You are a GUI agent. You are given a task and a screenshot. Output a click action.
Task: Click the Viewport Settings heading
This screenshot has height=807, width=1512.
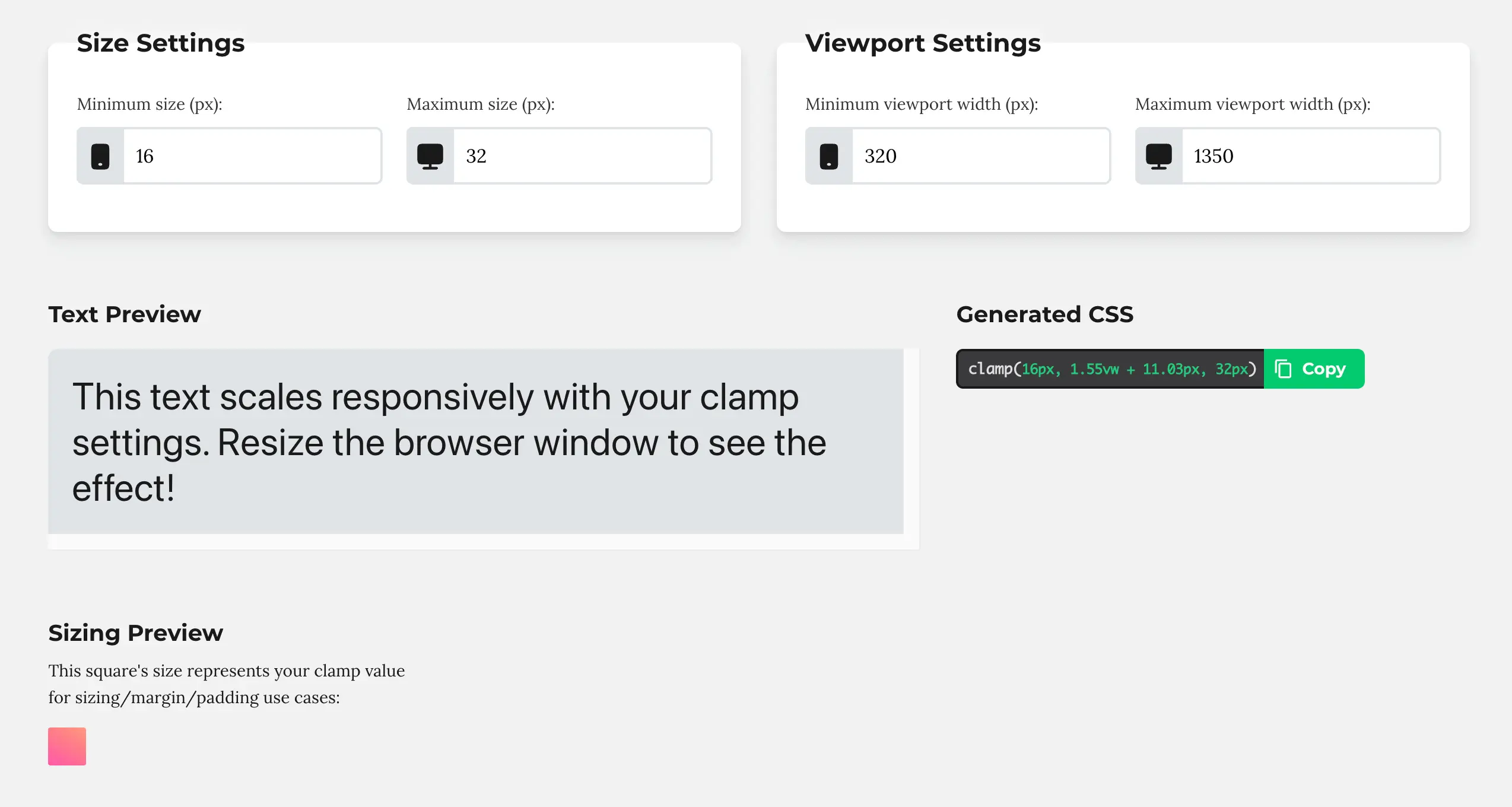click(x=923, y=43)
